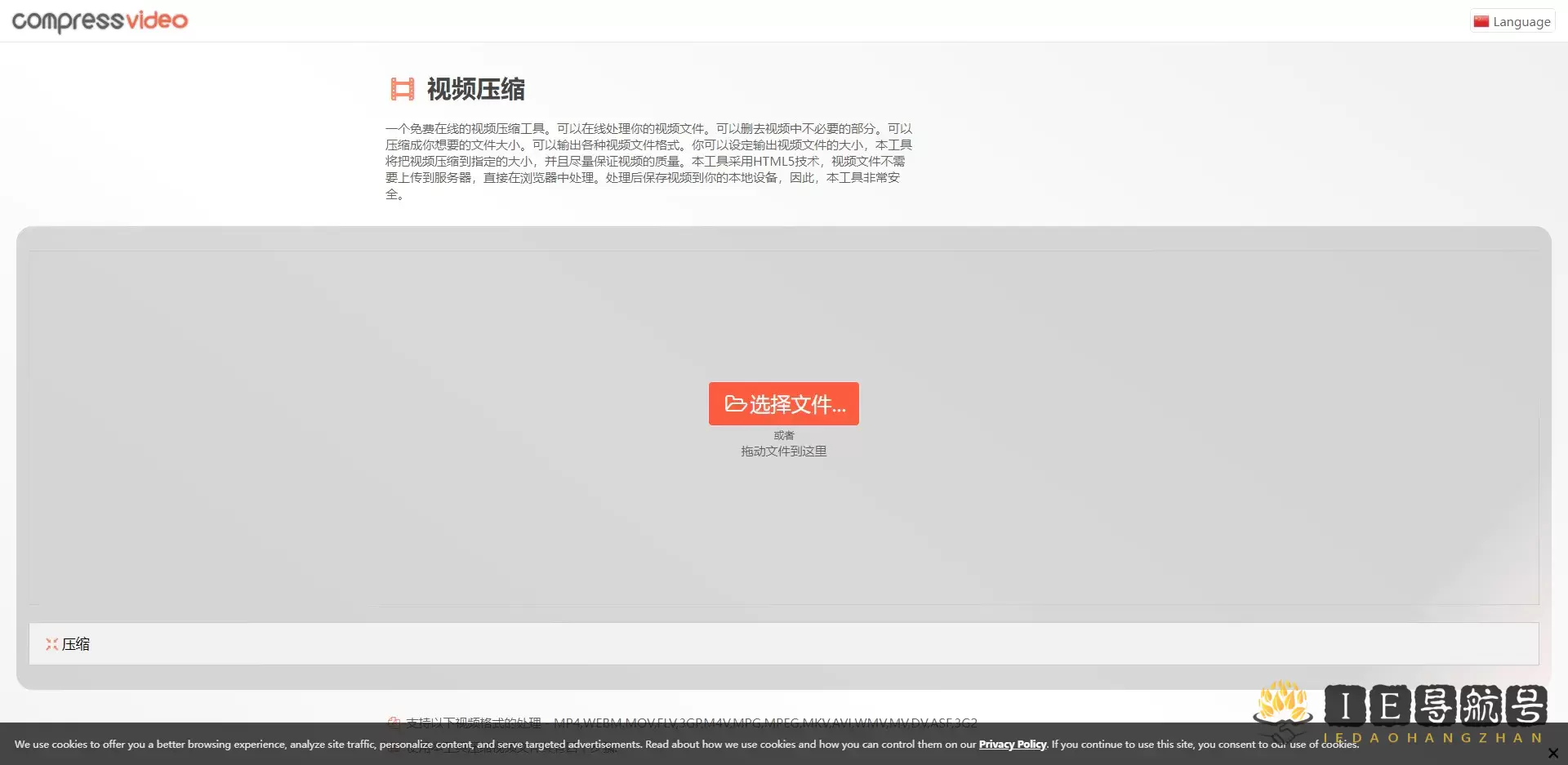Expand the 压缩 section bar
This screenshot has height=765, width=1568.
(x=784, y=644)
